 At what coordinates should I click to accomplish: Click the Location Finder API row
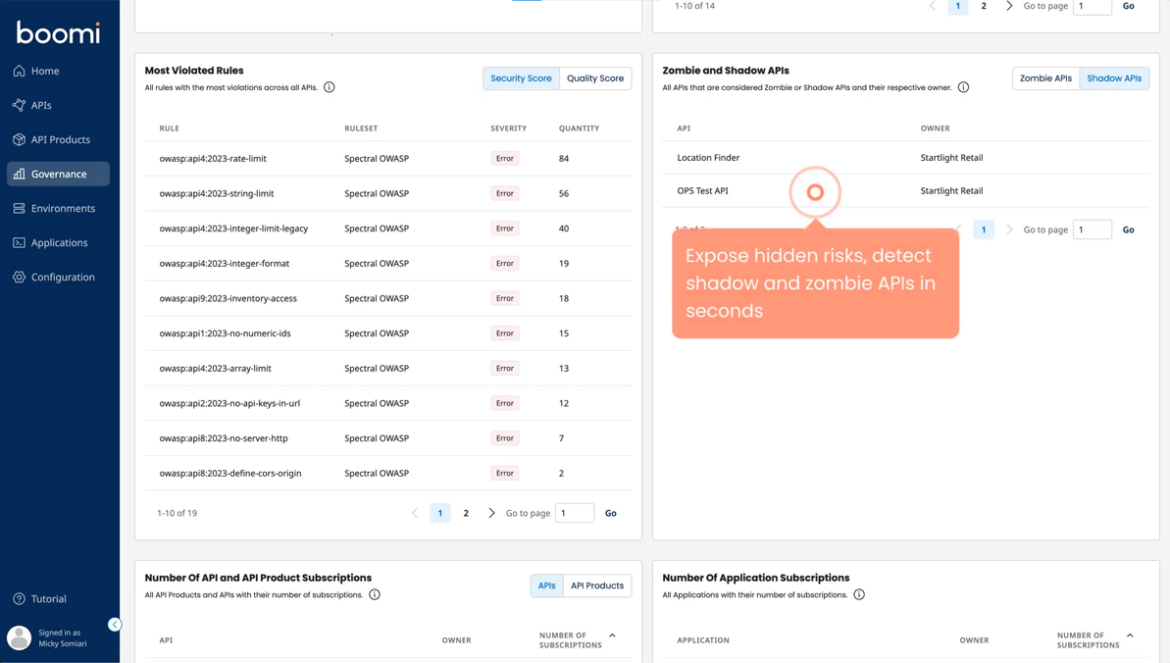click(x=906, y=157)
